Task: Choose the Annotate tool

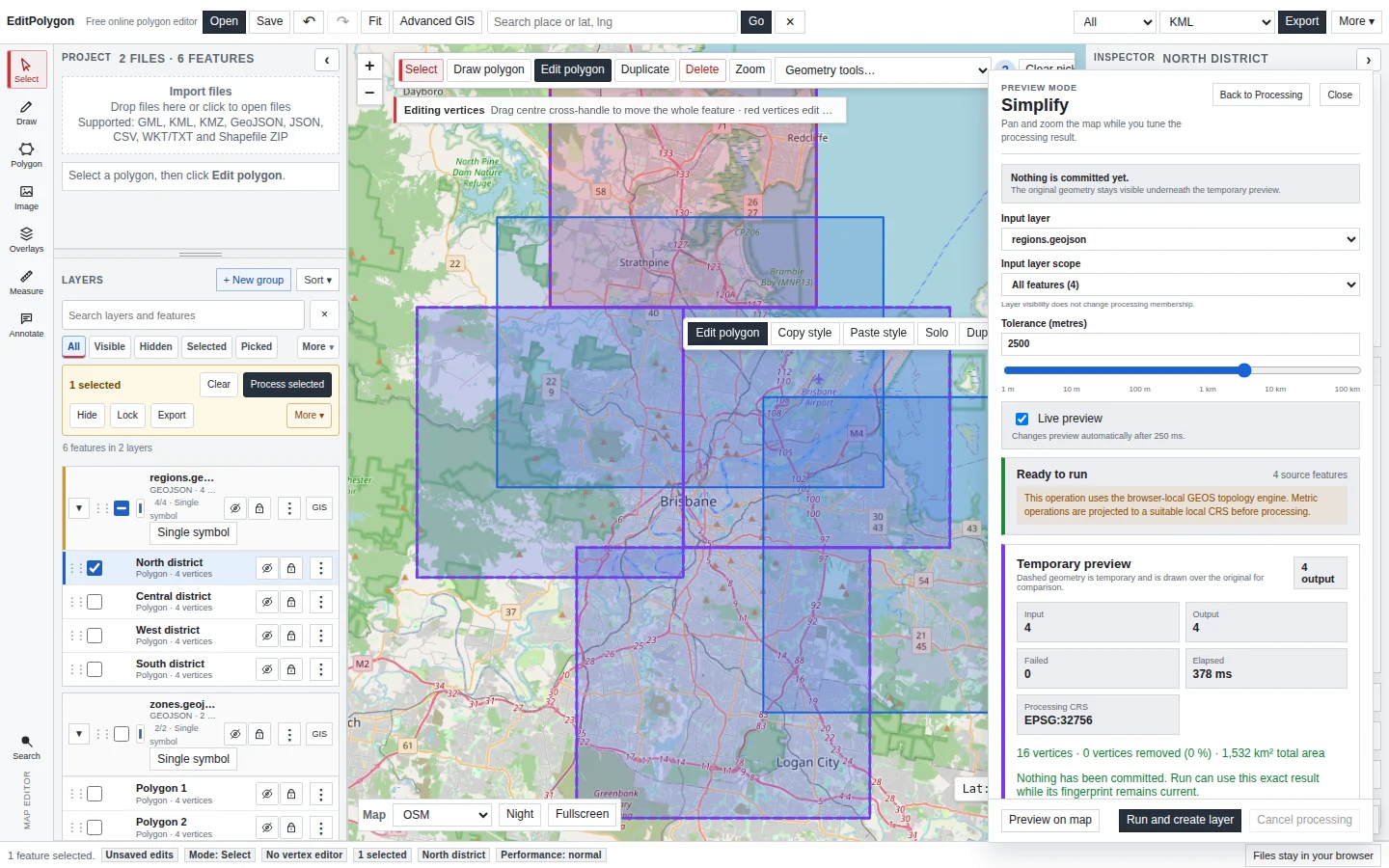Action: click(x=27, y=324)
